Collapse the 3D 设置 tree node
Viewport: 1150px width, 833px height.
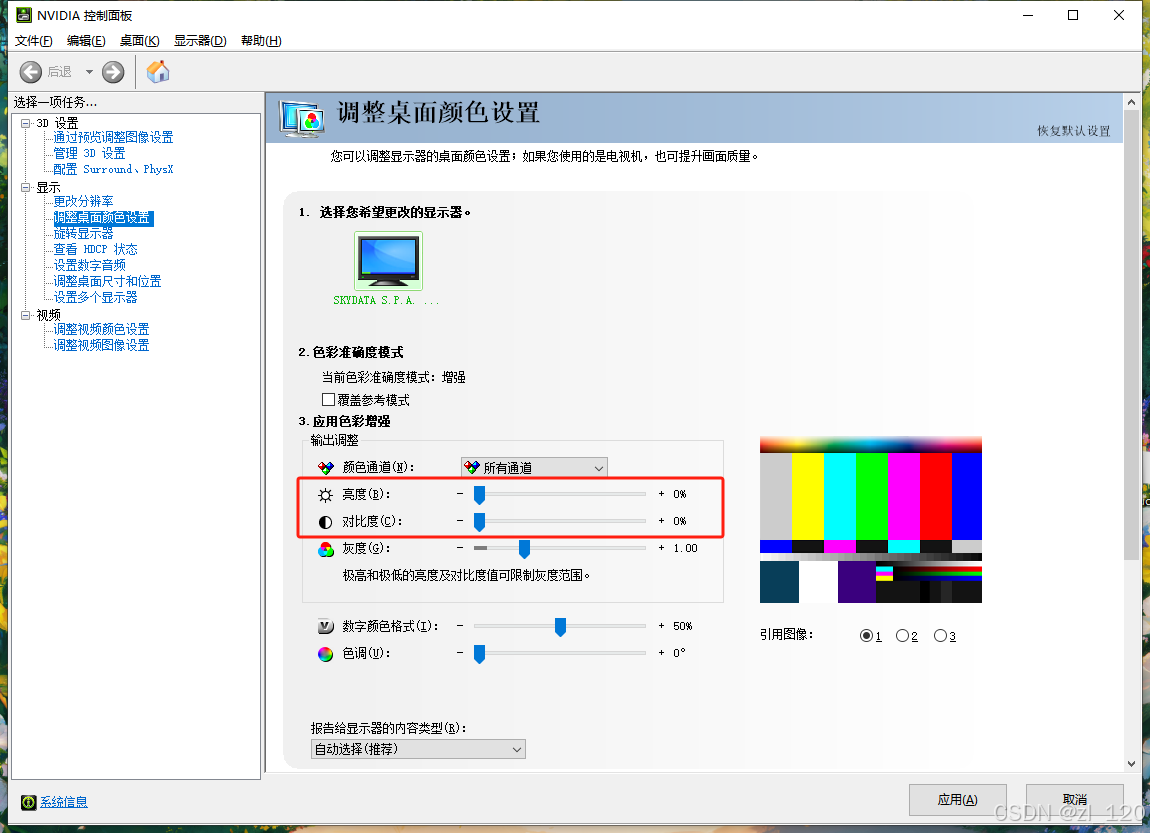coord(26,123)
